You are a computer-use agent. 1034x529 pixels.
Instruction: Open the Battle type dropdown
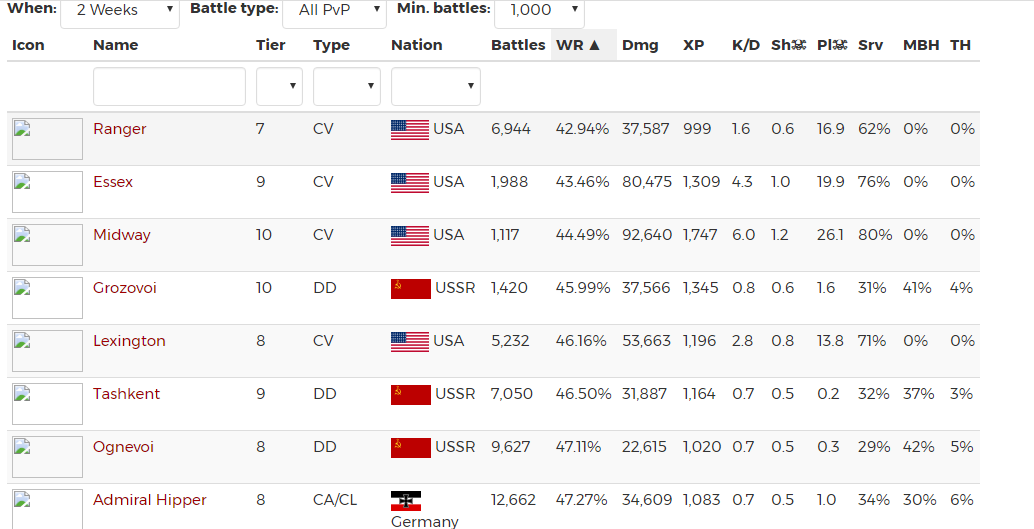[334, 11]
